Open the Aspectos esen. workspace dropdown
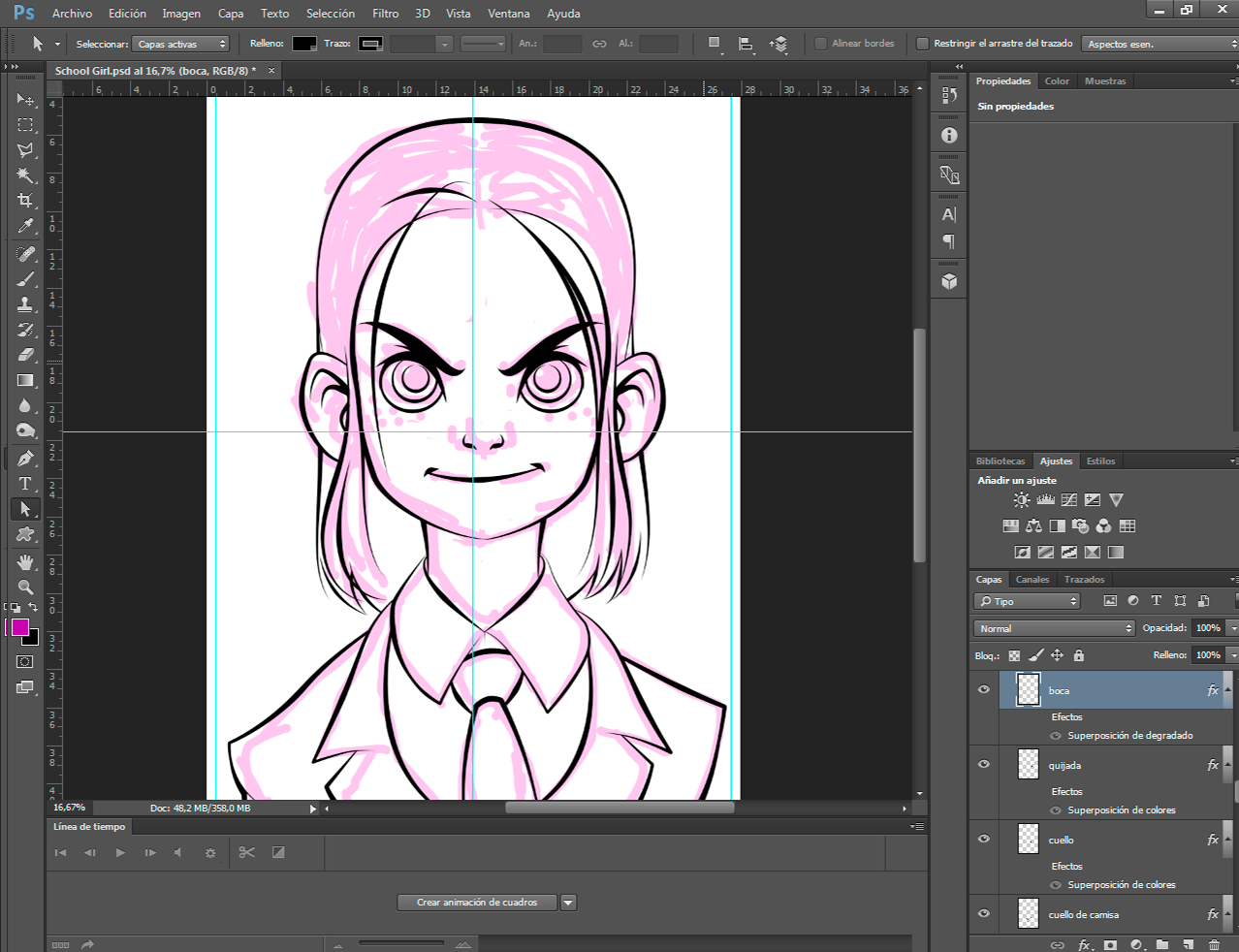 coord(1160,44)
